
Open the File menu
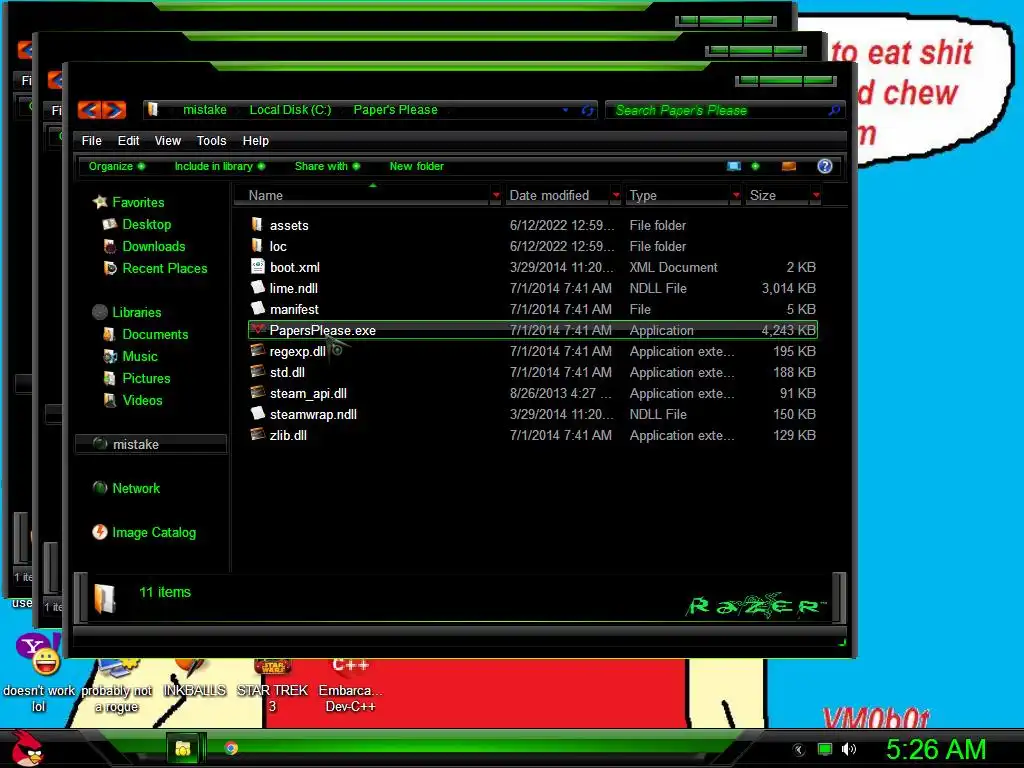coord(91,140)
